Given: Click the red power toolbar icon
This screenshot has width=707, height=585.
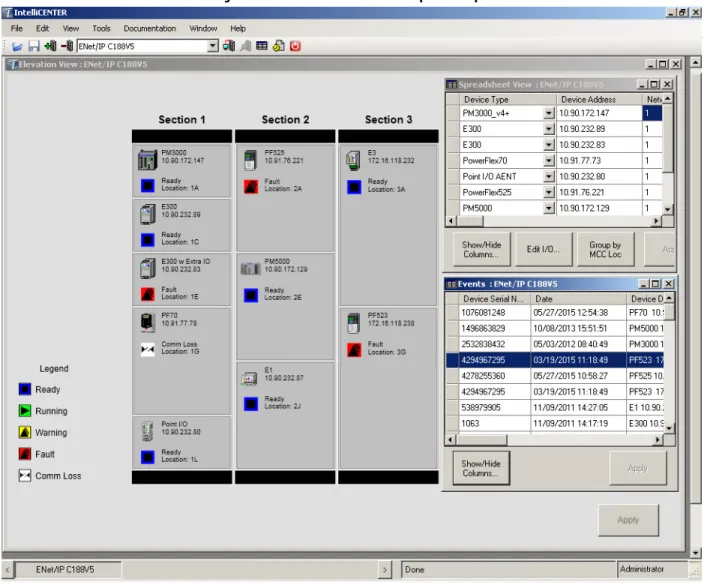Looking at the screenshot, I should pos(295,46).
